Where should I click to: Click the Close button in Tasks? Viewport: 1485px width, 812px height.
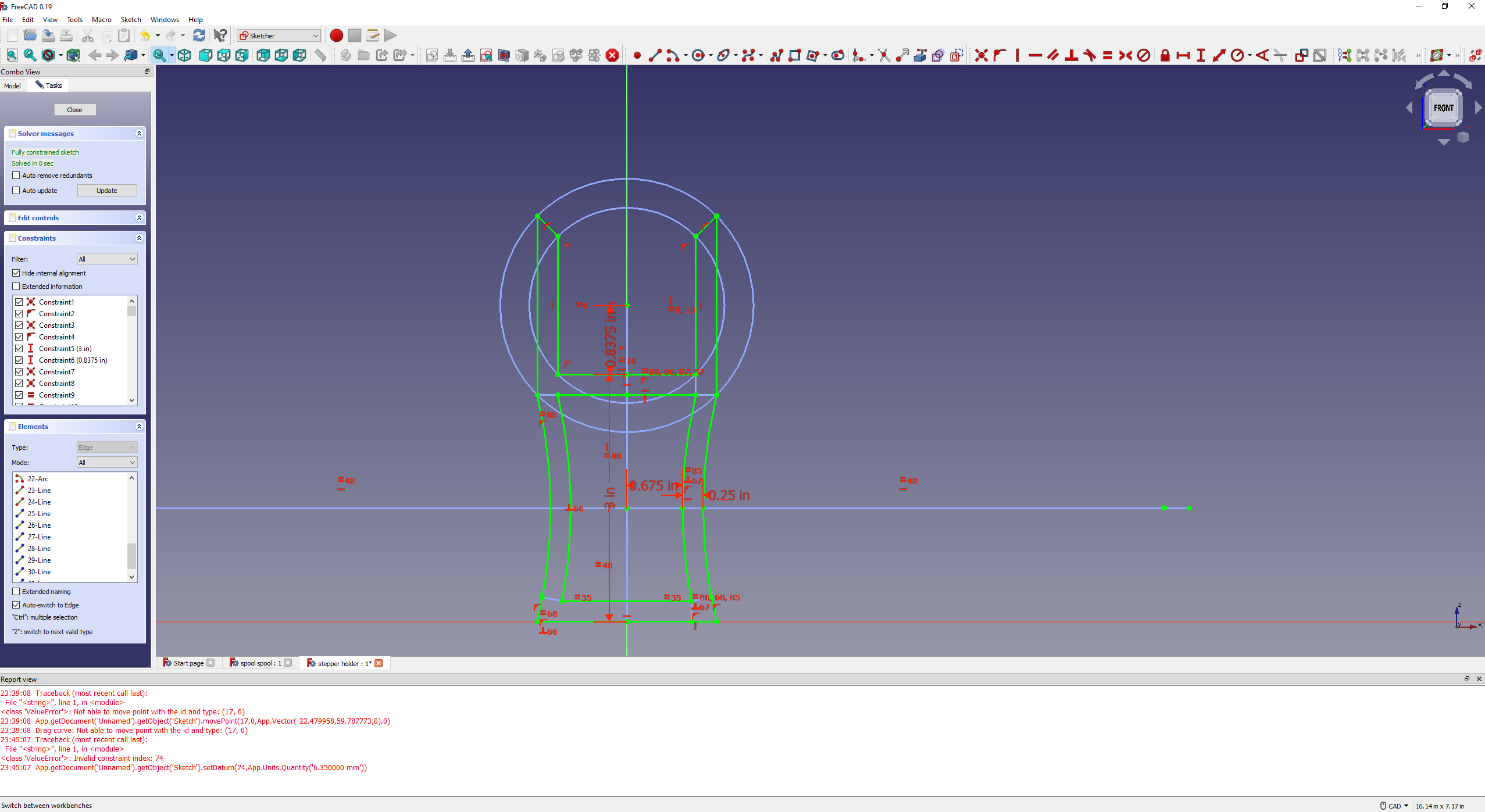(x=74, y=110)
